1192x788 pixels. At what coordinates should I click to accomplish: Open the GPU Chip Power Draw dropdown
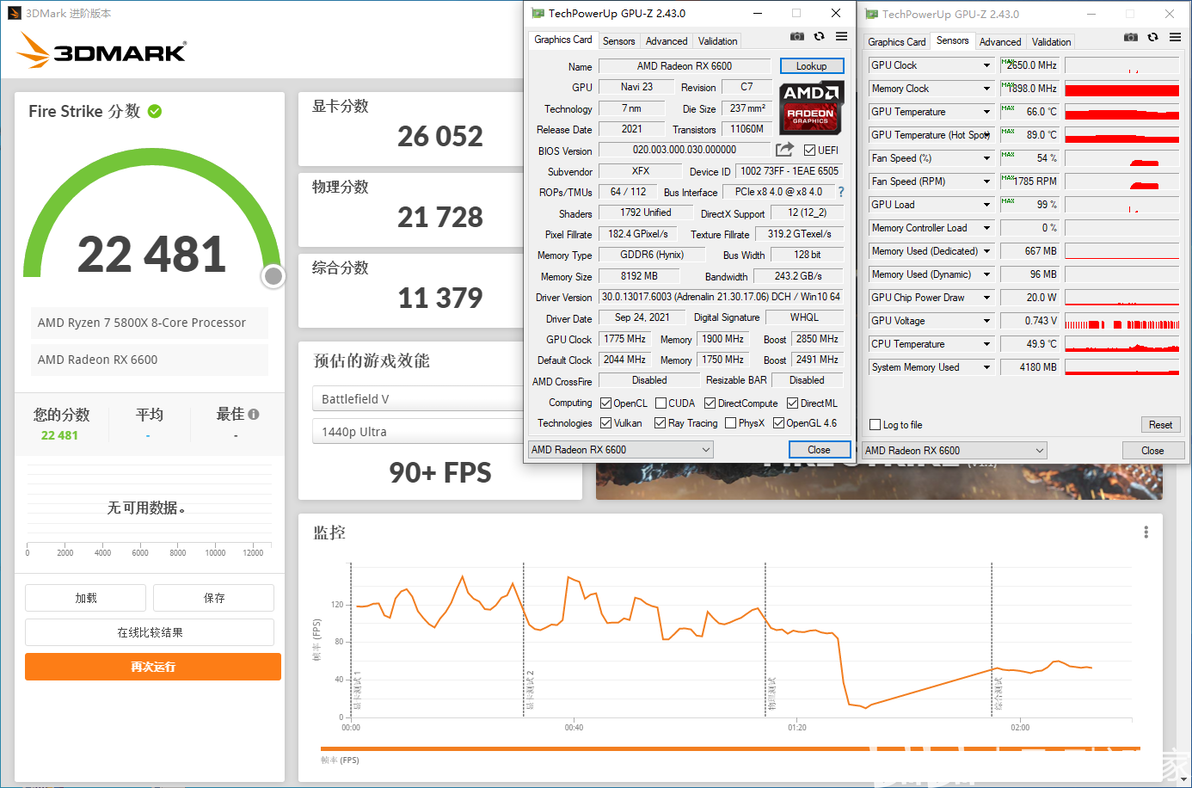(987, 297)
